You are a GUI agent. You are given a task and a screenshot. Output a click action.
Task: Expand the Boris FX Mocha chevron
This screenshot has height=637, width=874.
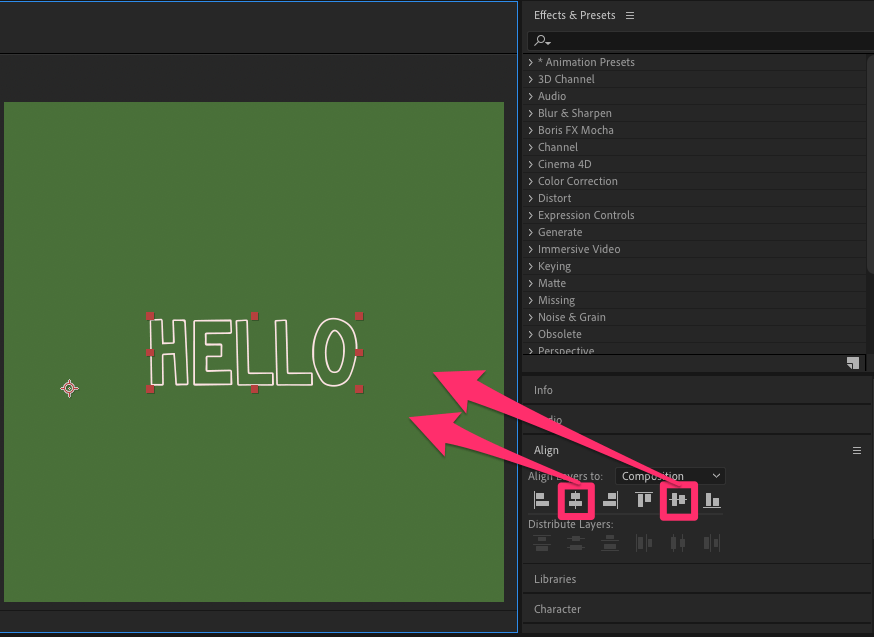tap(531, 130)
